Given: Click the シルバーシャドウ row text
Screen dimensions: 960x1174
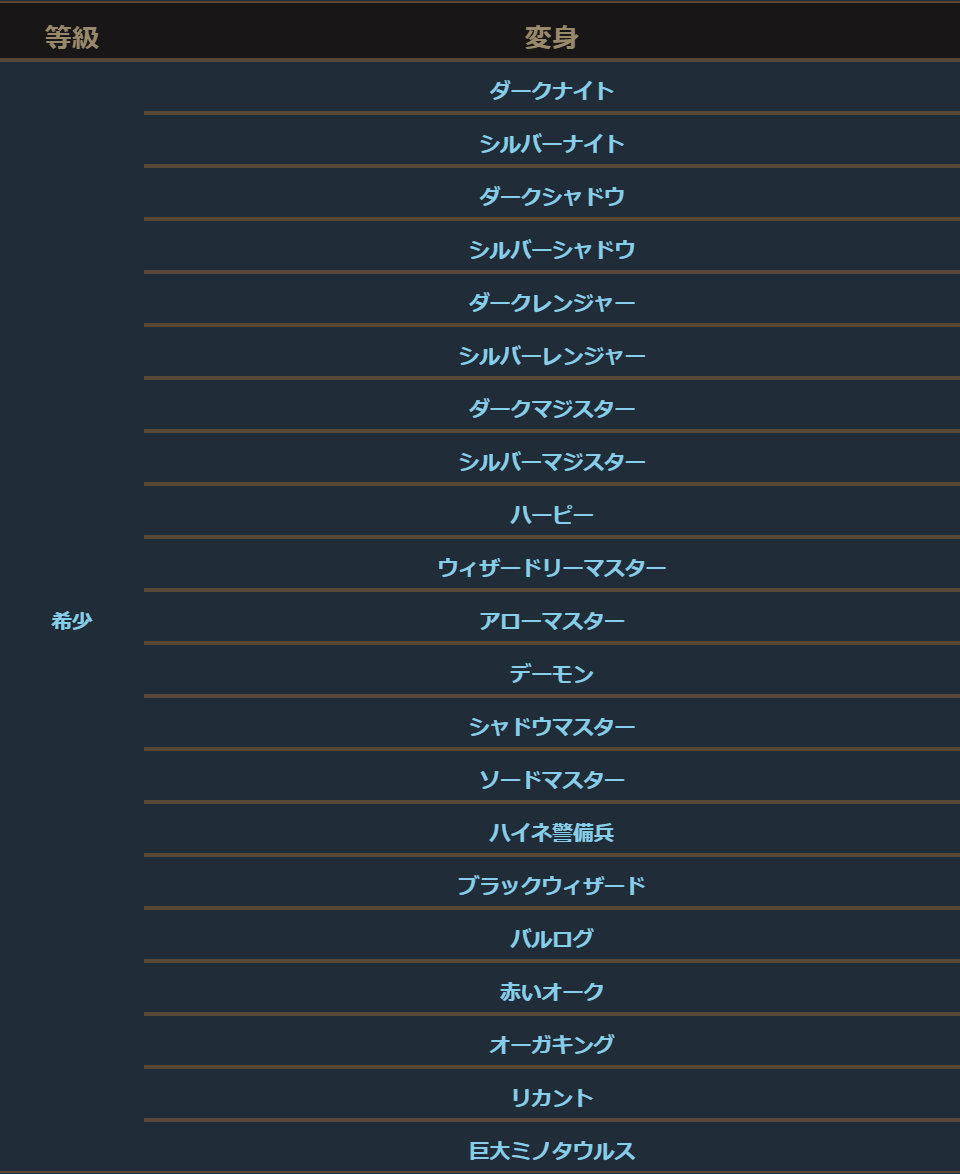Looking at the screenshot, I should (x=551, y=250).
